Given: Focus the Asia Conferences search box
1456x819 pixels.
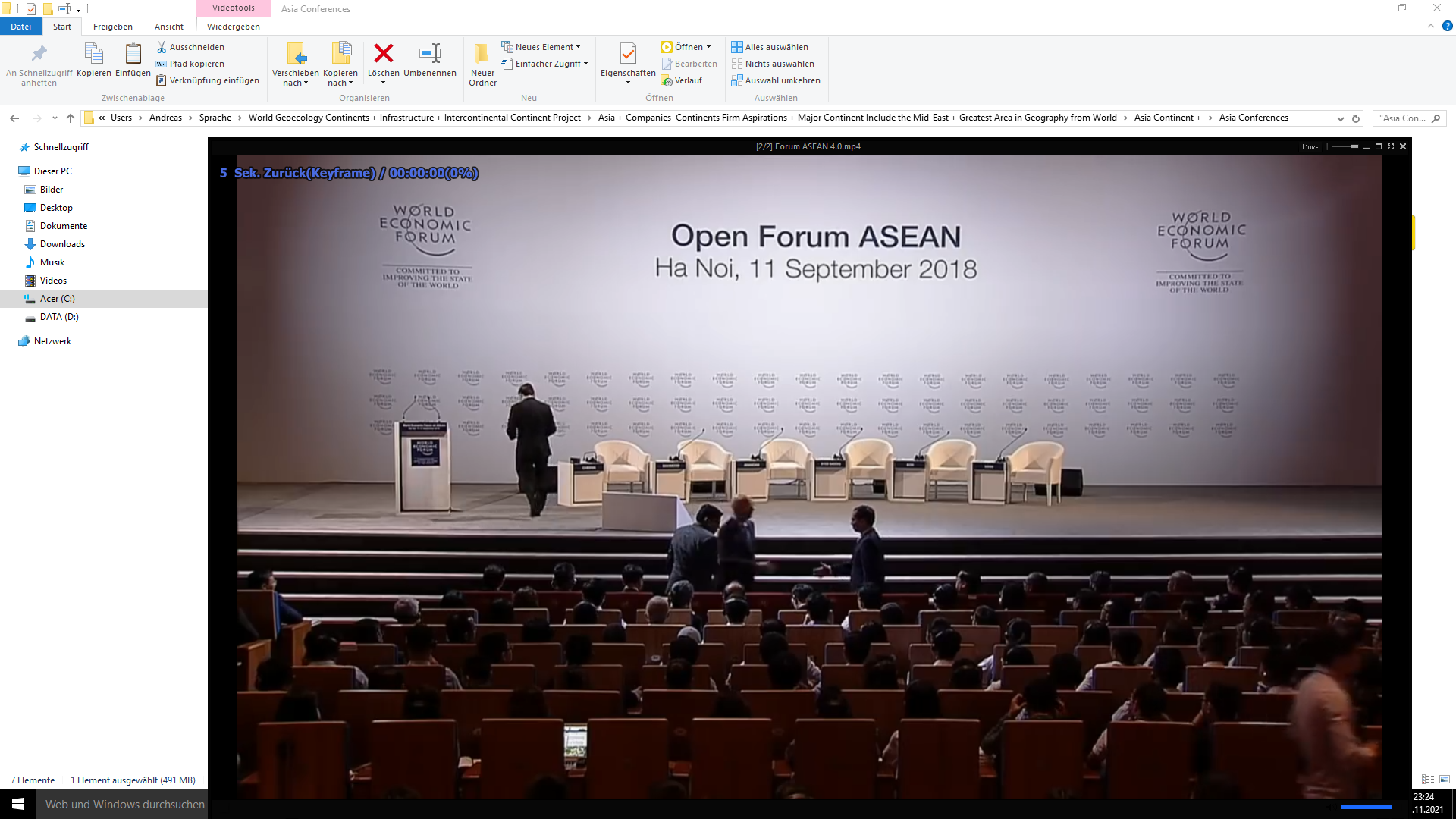Looking at the screenshot, I should (1409, 118).
